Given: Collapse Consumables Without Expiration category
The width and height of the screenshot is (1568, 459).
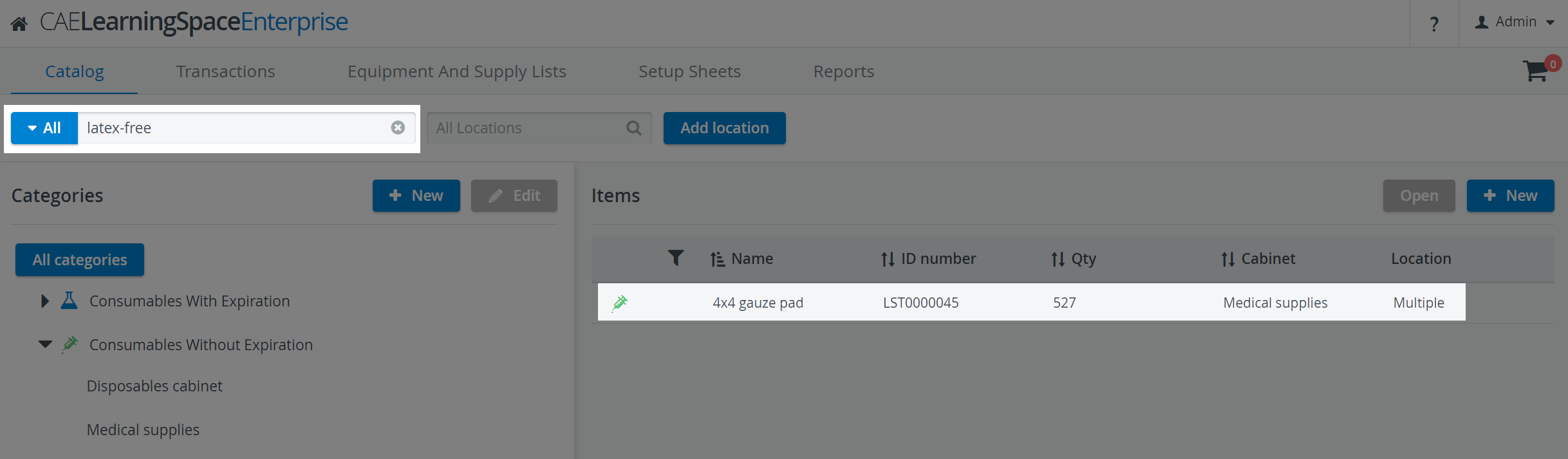Looking at the screenshot, I should pos(45,344).
